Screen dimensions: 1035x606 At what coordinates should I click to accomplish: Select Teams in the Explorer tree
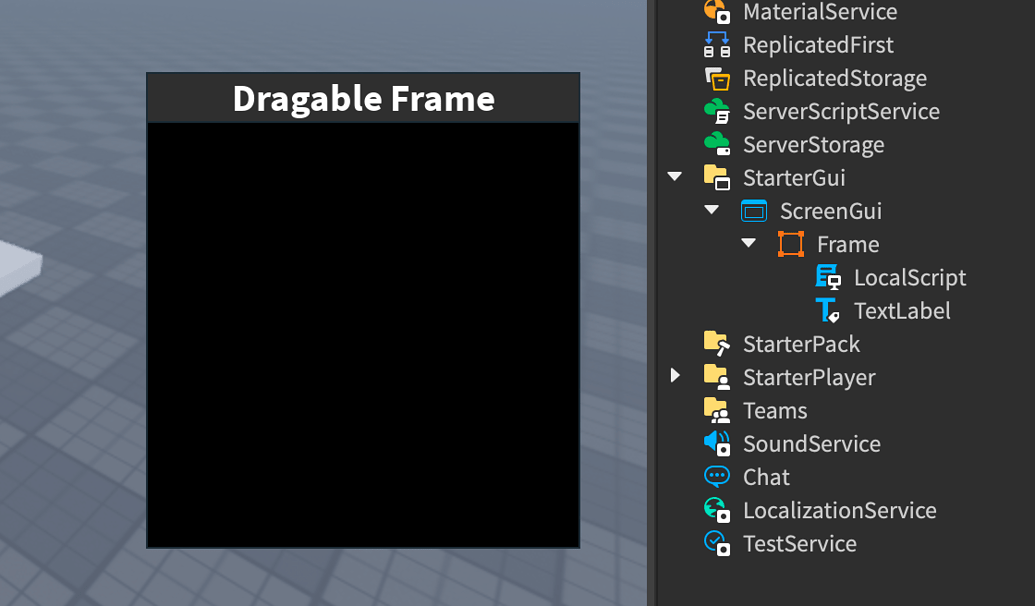774,410
